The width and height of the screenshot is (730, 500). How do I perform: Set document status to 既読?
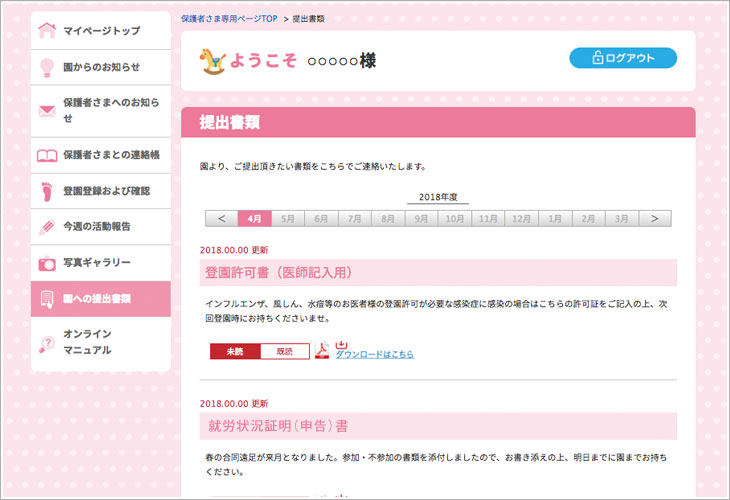[285, 351]
